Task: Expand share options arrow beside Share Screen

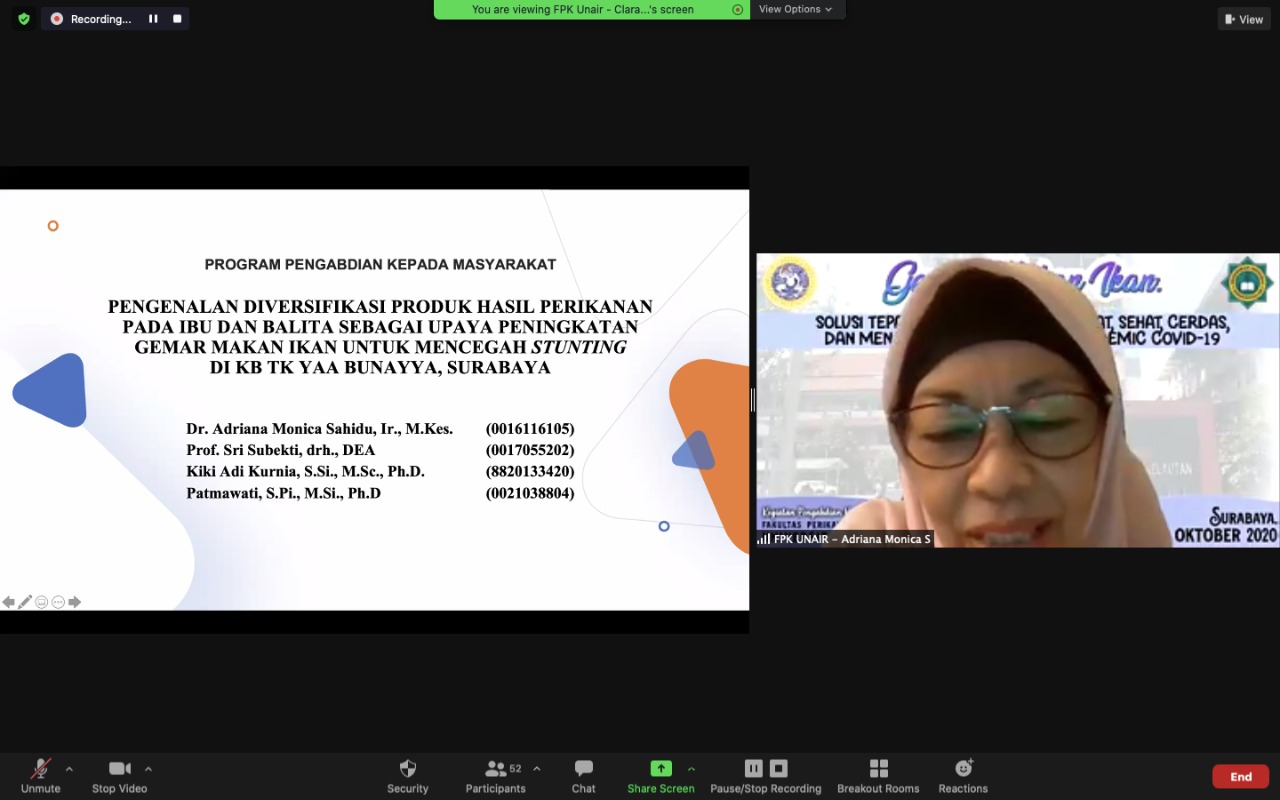Action: pyautogui.click(x=691, y=769)
